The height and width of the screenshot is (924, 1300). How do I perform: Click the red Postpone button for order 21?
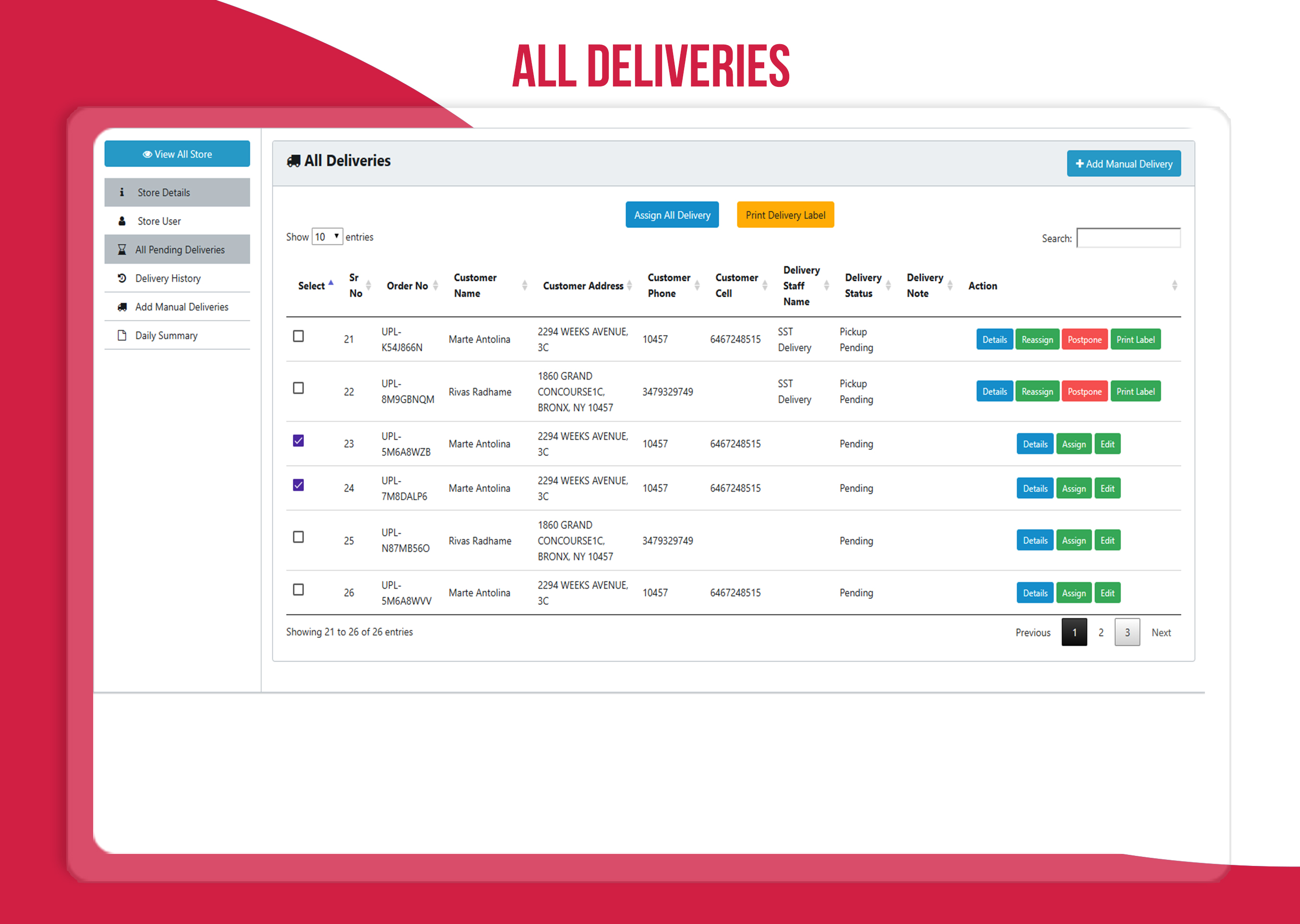(1084, 340)
